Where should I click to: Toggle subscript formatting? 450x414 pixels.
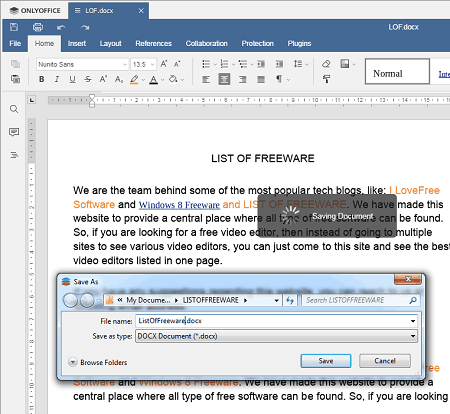tap(119, 79)
